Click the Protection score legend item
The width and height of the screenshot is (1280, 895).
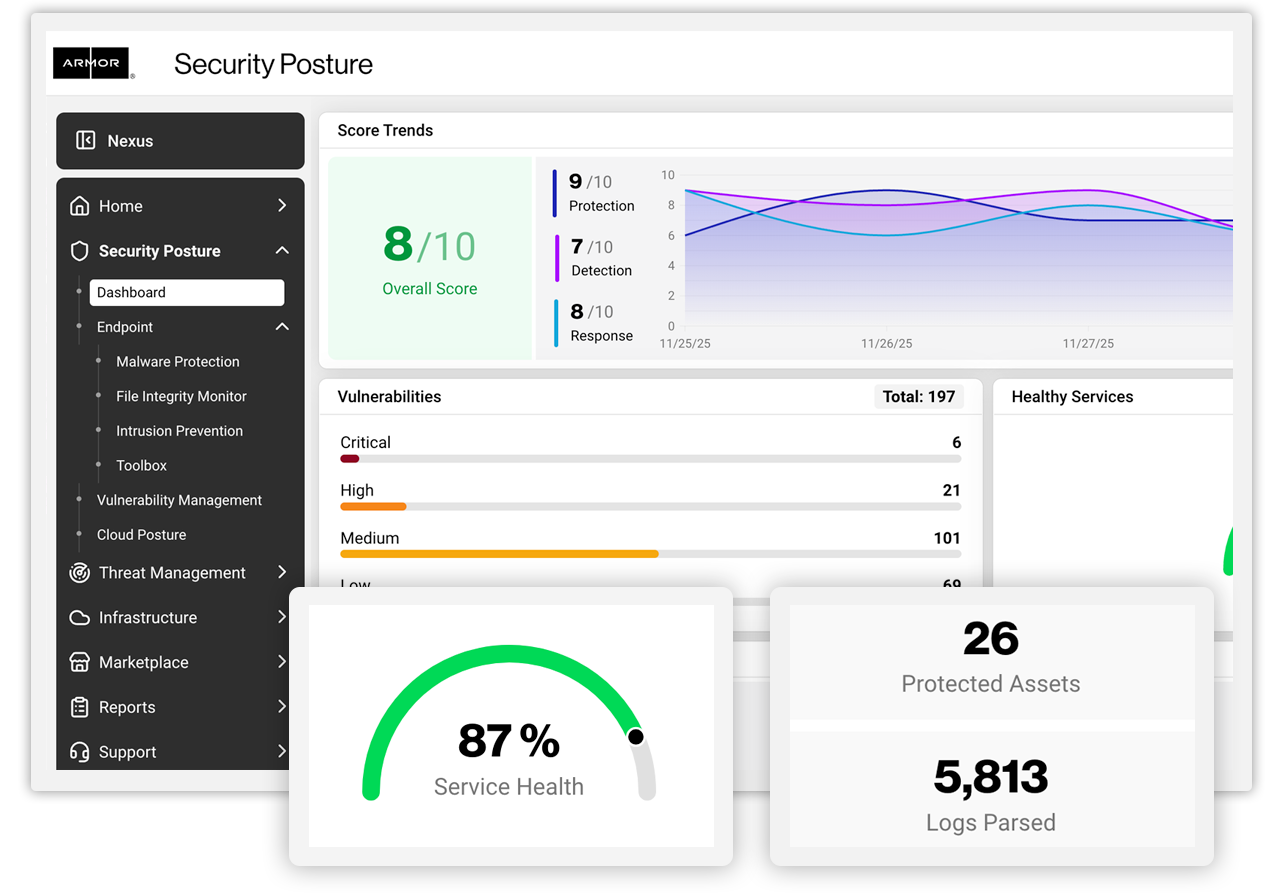click(x=595, y=193)
